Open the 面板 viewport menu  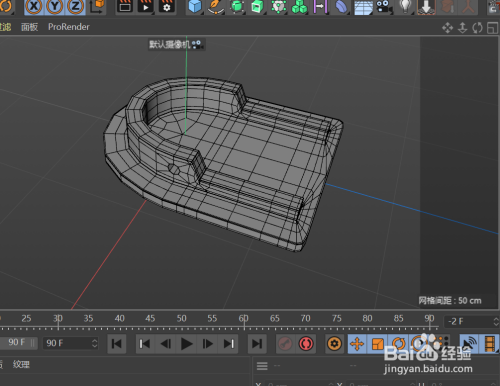point(29,27)
